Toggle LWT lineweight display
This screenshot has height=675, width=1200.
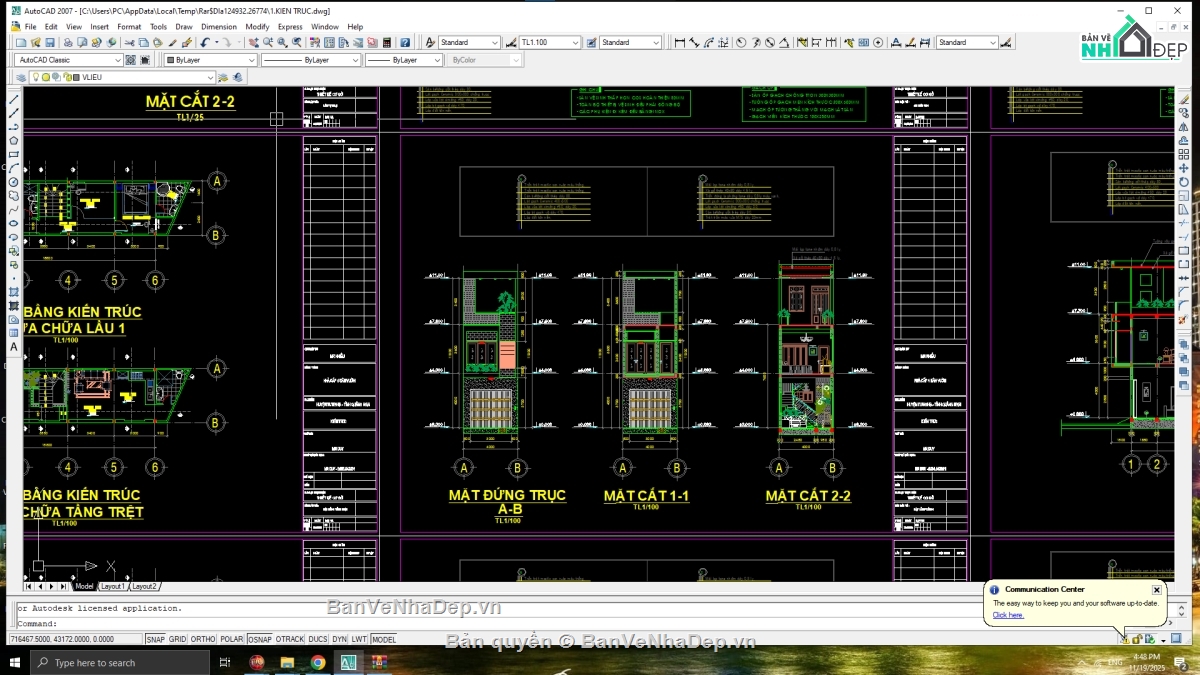point(359,639)
